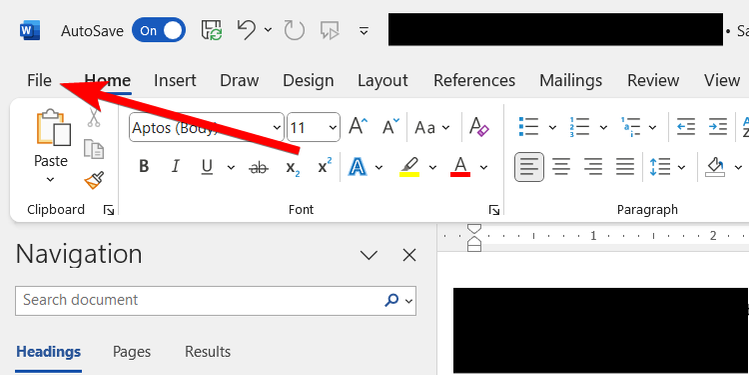Click the Numbering list icon
Screen dimensions: 749x375
tap(579, 127)
